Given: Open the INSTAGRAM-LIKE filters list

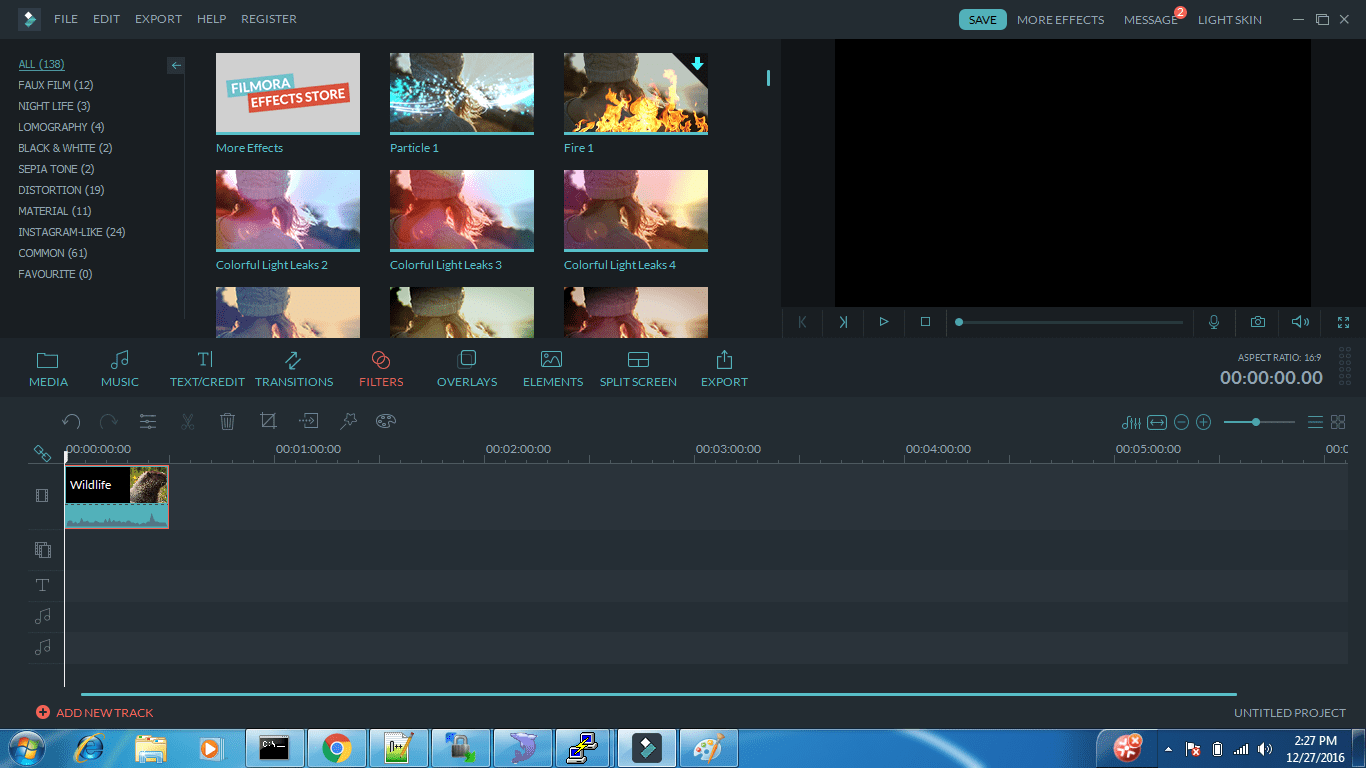Looking at the screenshot, I should point(70,231).
